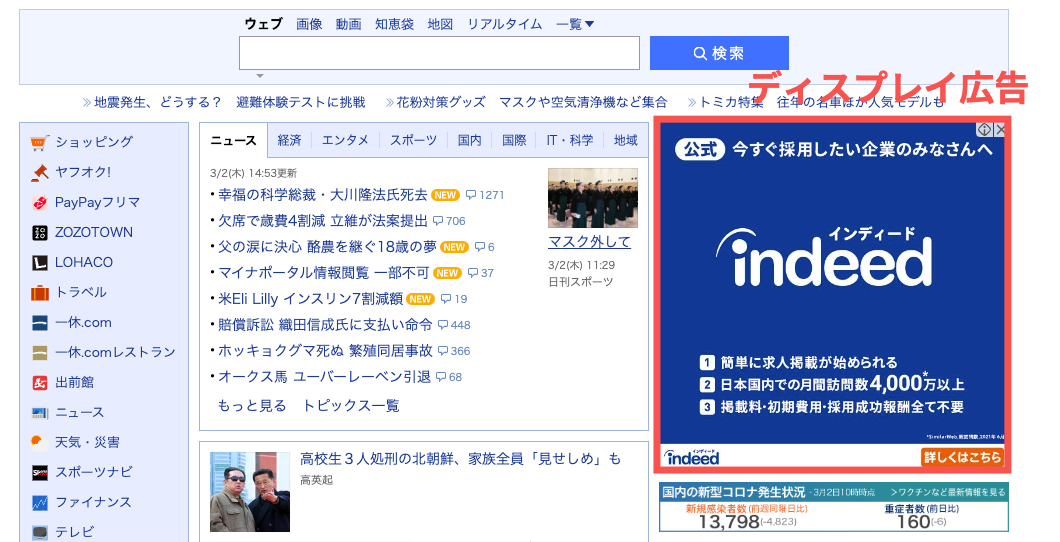Click the sidebar ニュース icon
Screen dimensions: 1060x542
[x=40, y=412]
